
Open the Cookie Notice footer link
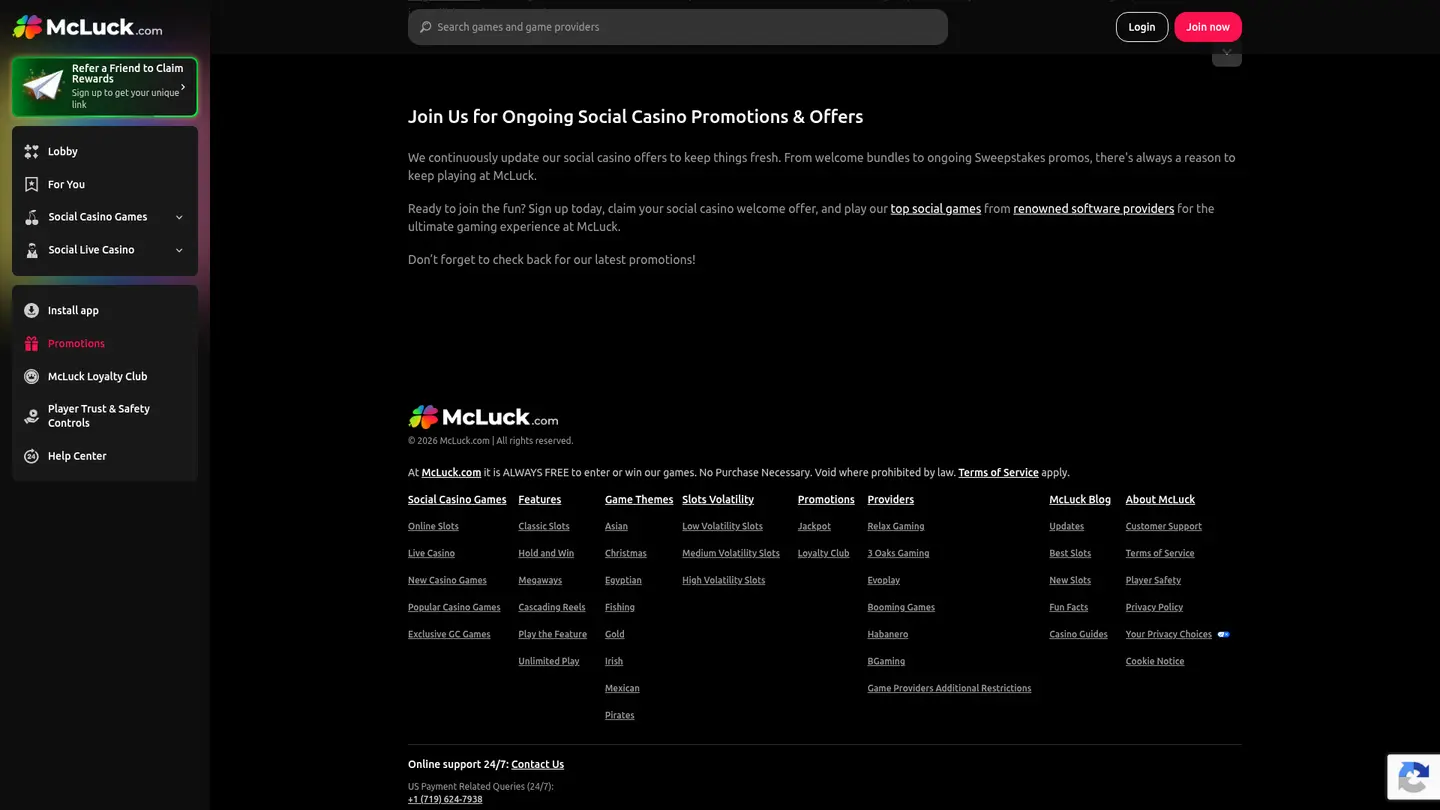[1155, 661]
